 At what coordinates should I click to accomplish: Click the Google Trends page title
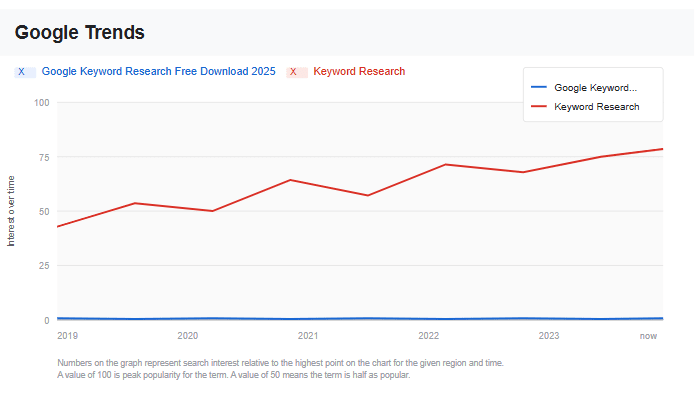click(80, 32)
